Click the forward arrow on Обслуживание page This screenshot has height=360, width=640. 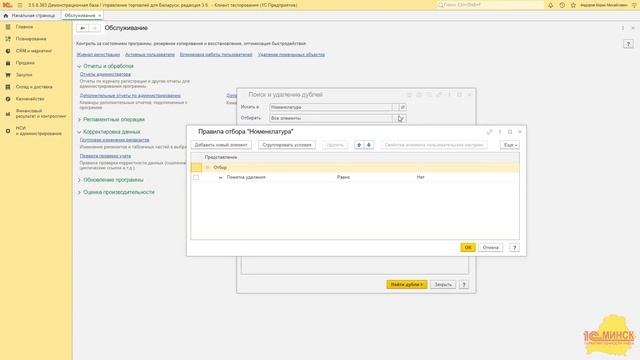[94, 28]
